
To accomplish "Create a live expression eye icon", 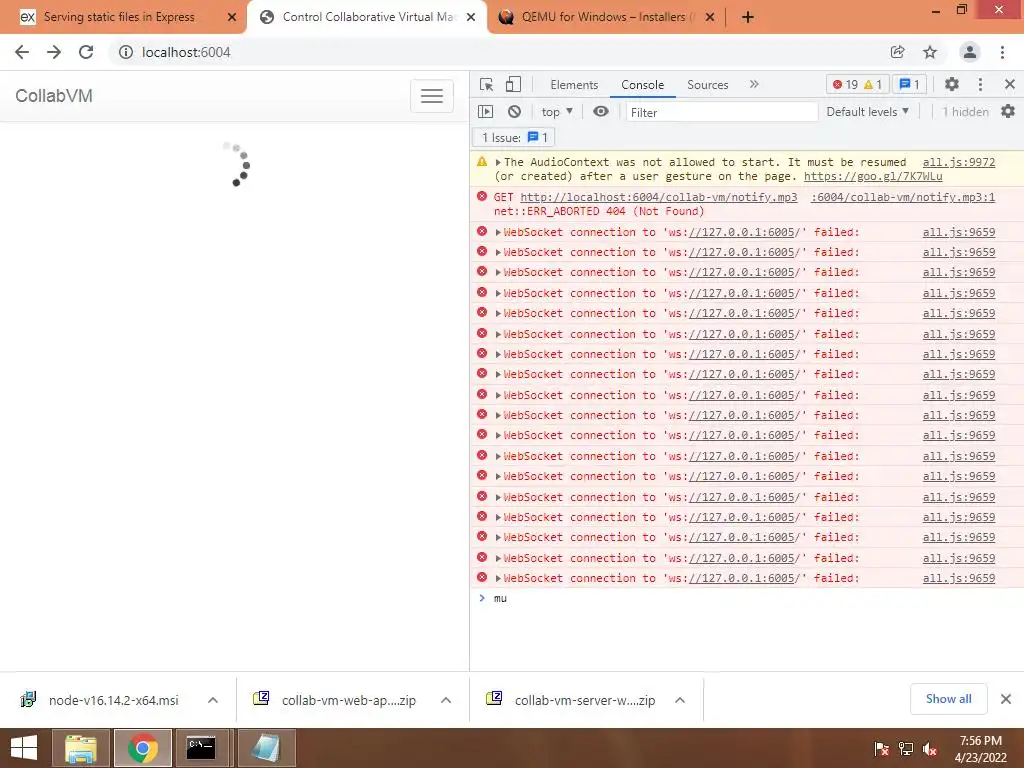I will click(601, 112).
